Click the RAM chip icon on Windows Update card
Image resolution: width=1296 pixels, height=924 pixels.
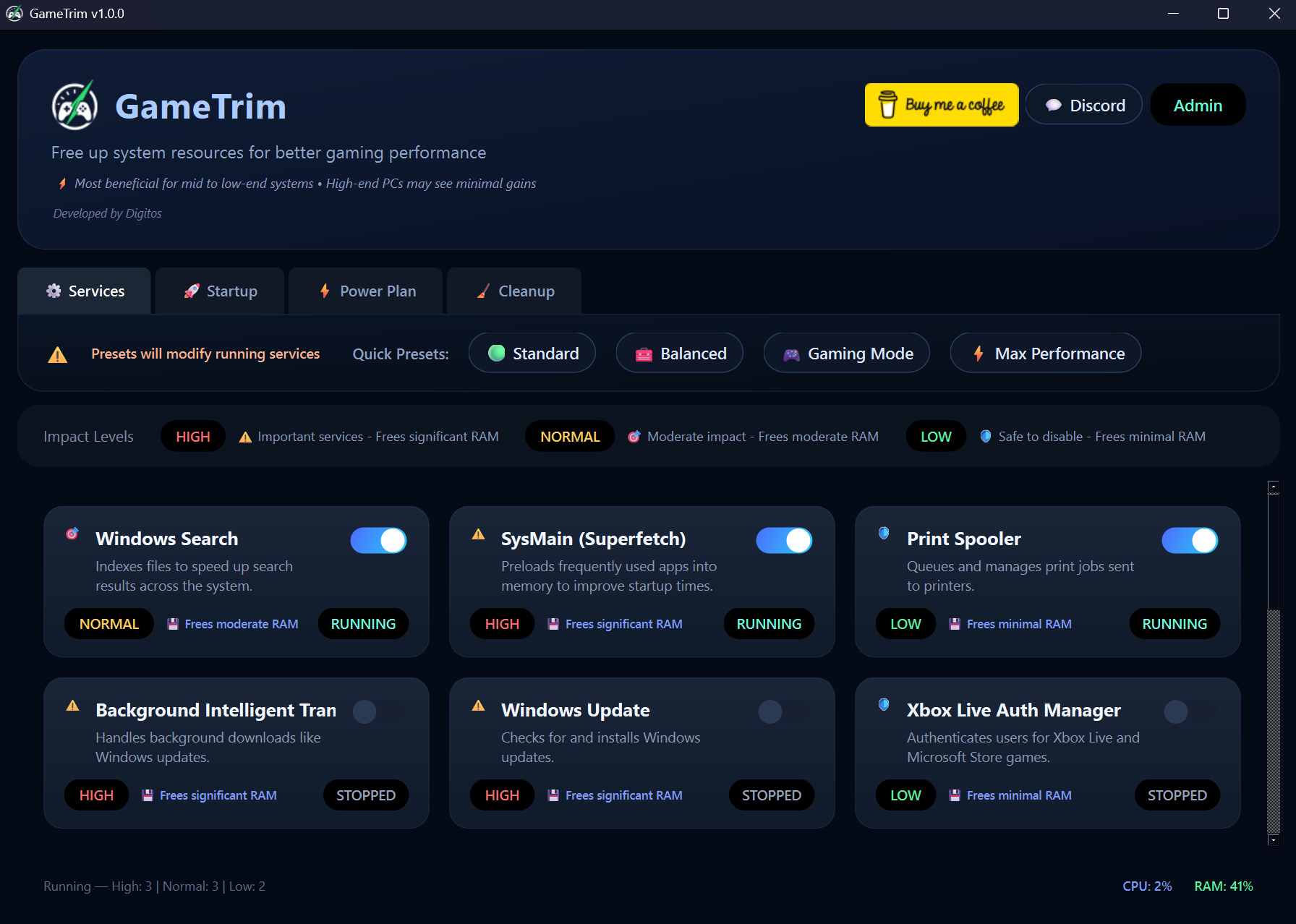(553, 795)
